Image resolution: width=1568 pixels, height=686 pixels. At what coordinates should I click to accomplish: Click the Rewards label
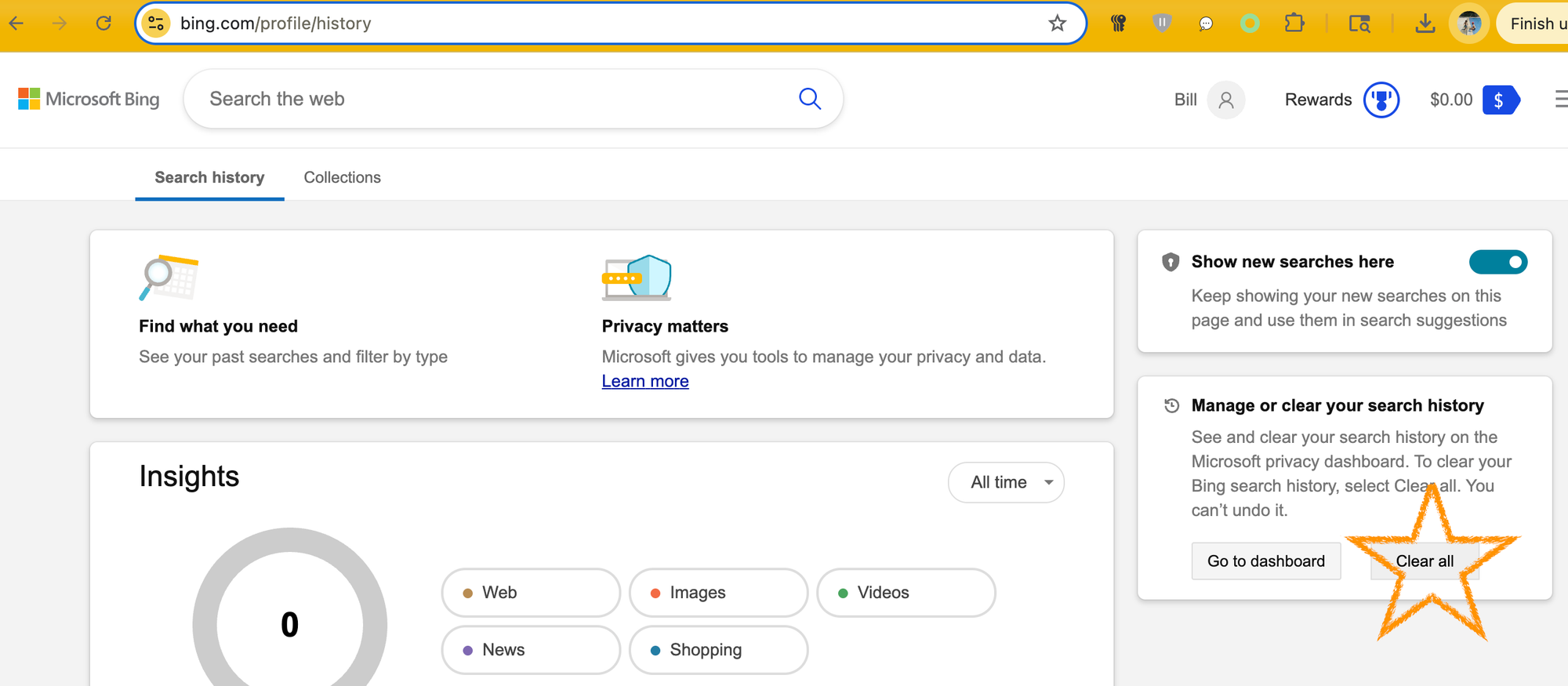click(x=1318, y=100)
